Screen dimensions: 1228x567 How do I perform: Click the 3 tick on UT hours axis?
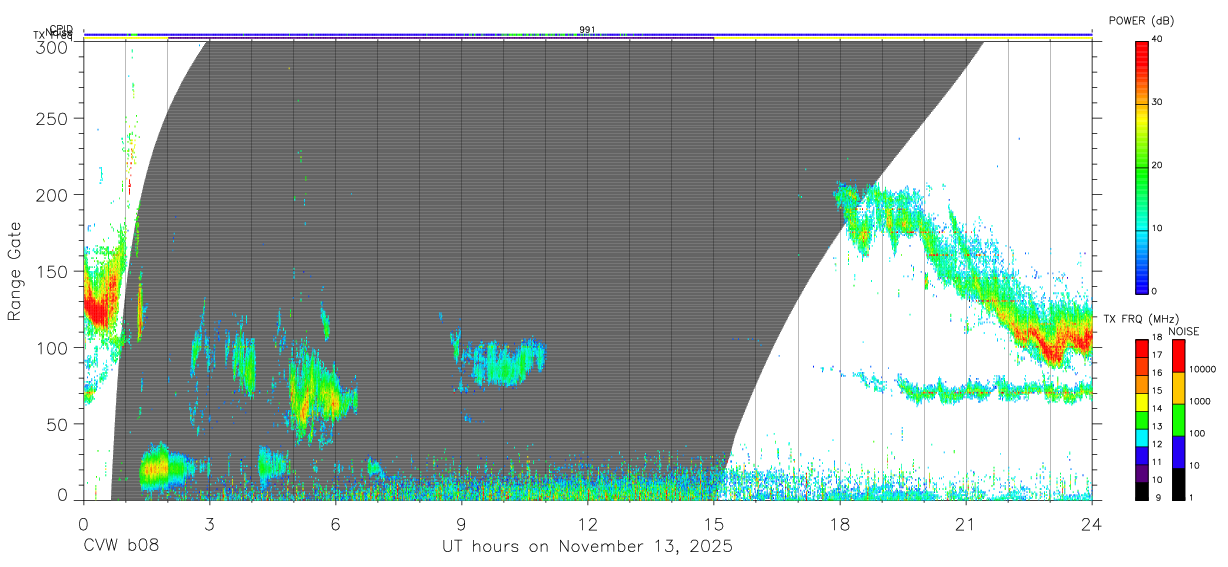(209, 523)
